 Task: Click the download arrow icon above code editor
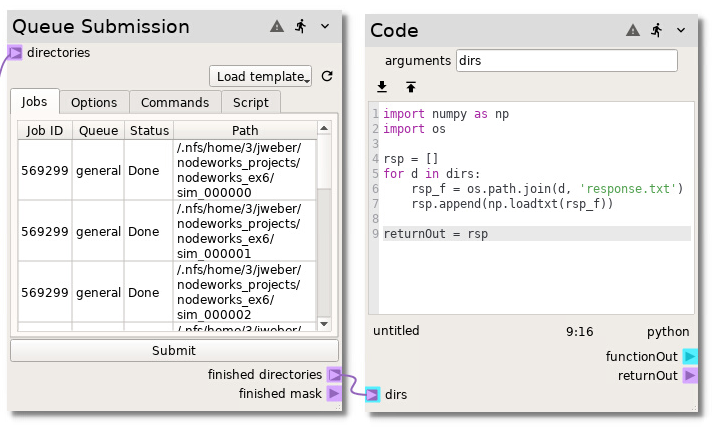click(382, 88)
